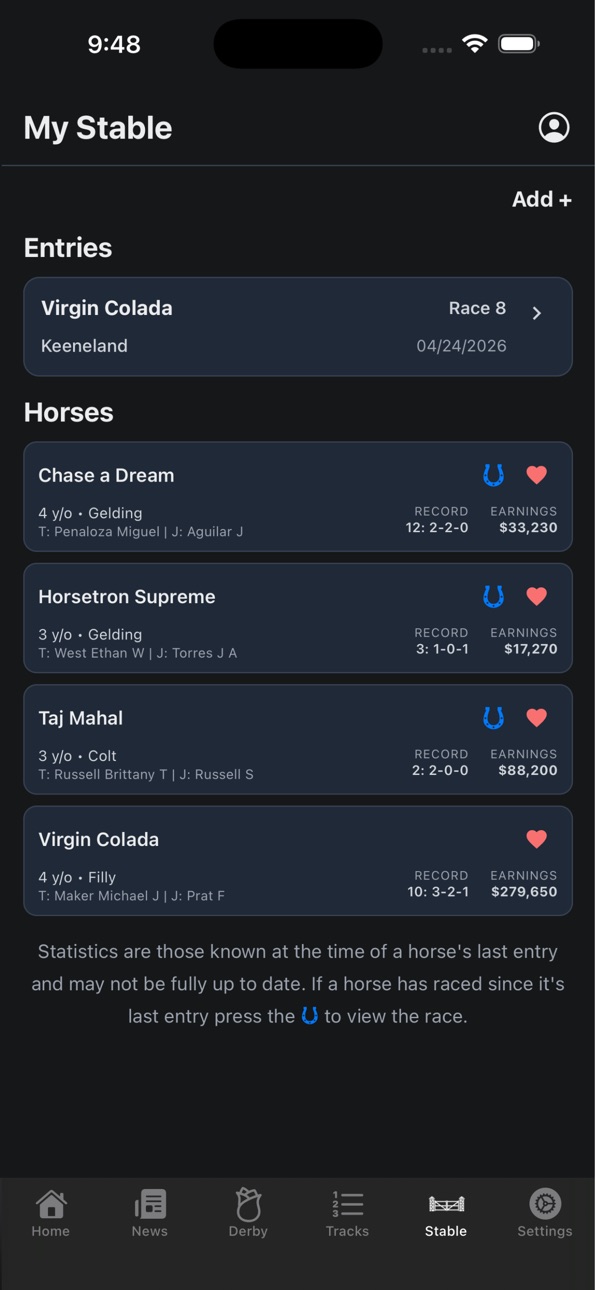Select the Stable tab
This screenshot has height=1290, width=596.
coord(446,1214)
